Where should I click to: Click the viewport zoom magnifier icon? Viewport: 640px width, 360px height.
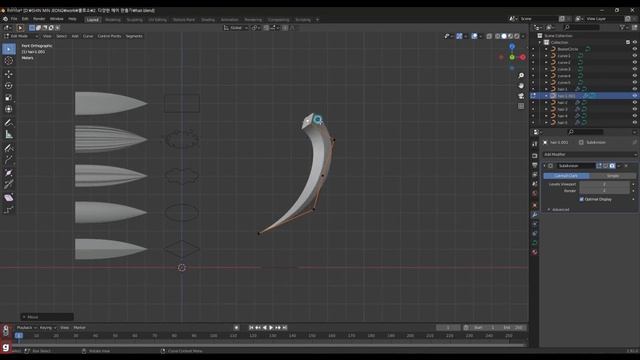(x=521, y=76)
